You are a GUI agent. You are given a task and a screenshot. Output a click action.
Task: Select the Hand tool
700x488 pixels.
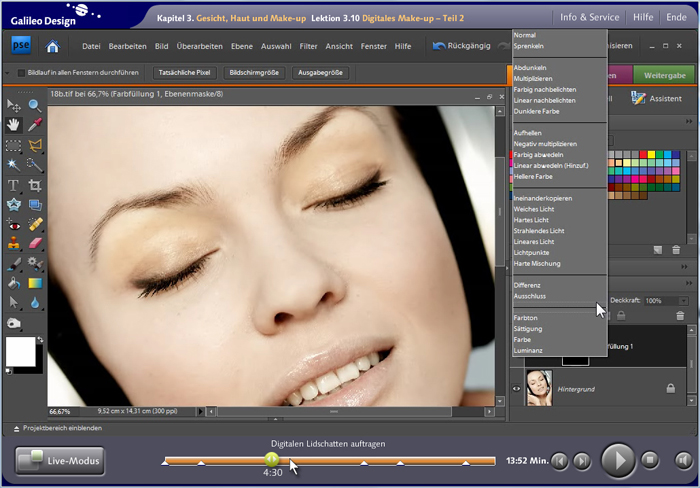tap(14, 125)
